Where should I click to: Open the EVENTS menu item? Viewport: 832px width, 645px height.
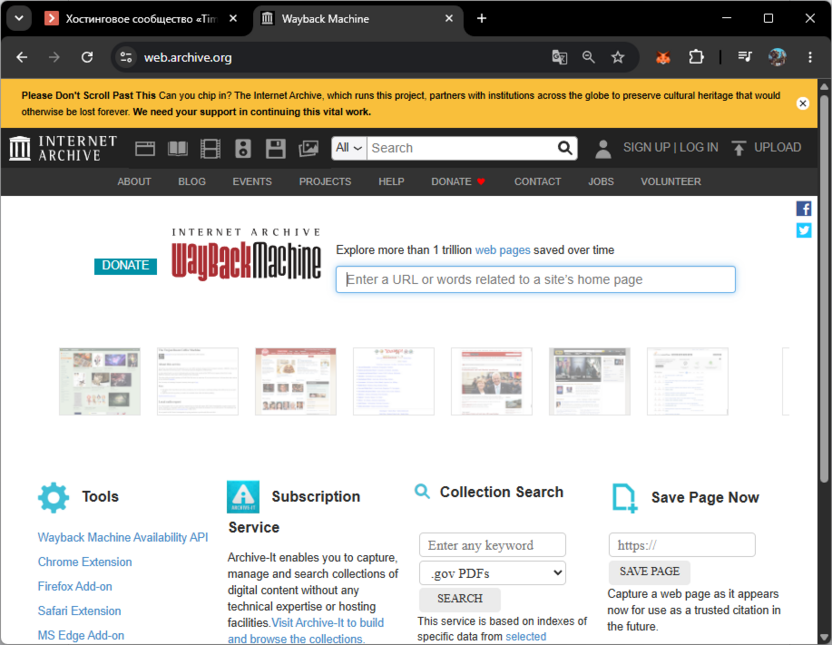pos(252,181)
